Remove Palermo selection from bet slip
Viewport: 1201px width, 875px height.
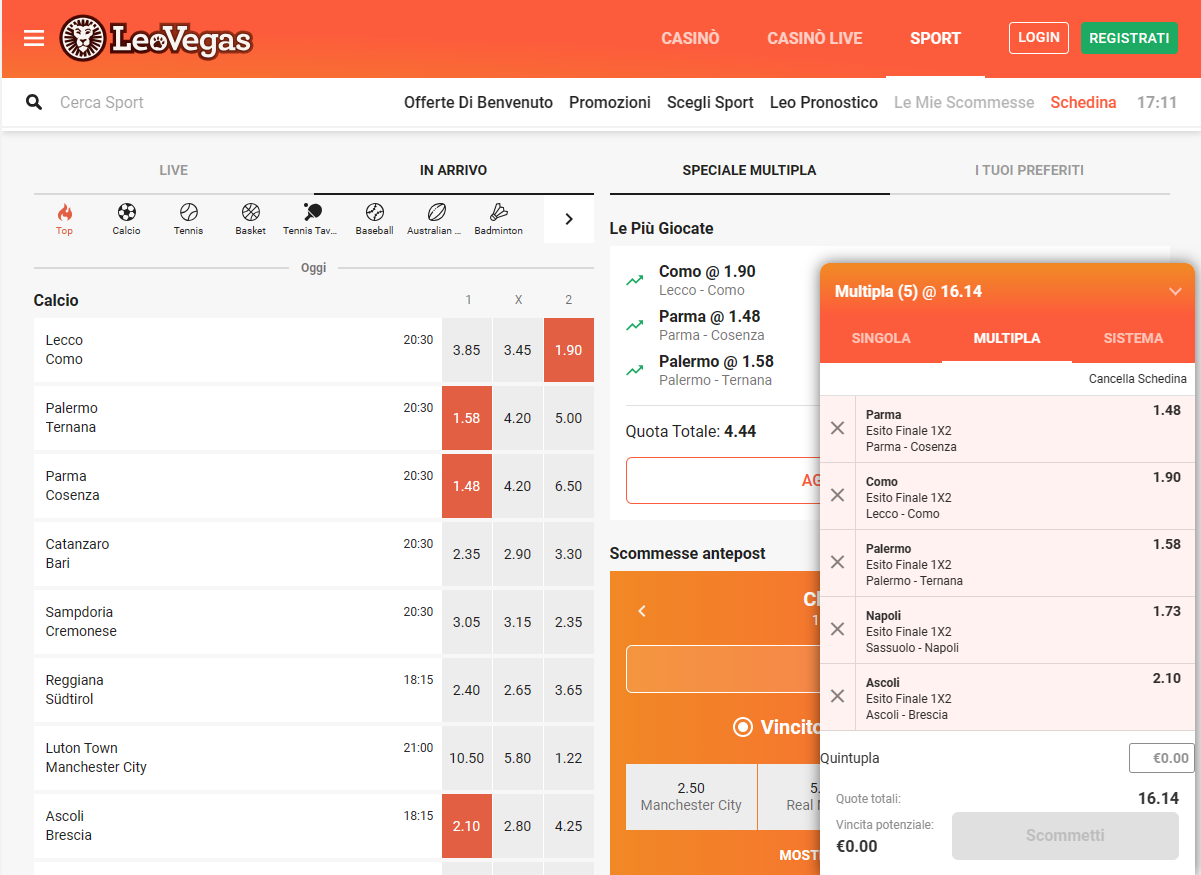click(x=838, y=562)
